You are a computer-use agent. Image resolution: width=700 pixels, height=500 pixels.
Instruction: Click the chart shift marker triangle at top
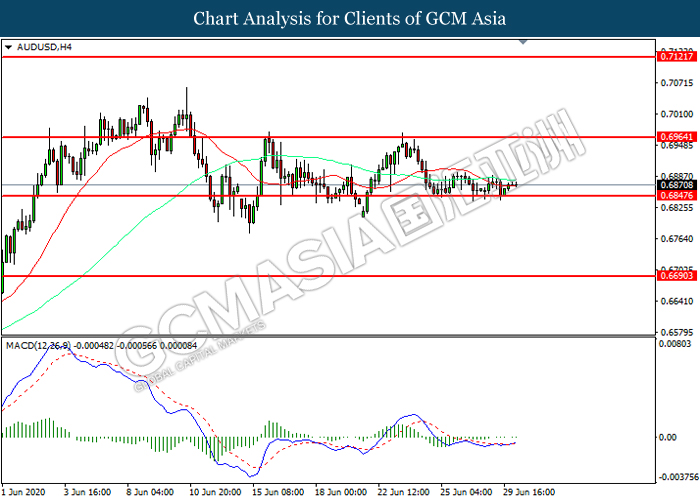(523, 42)
